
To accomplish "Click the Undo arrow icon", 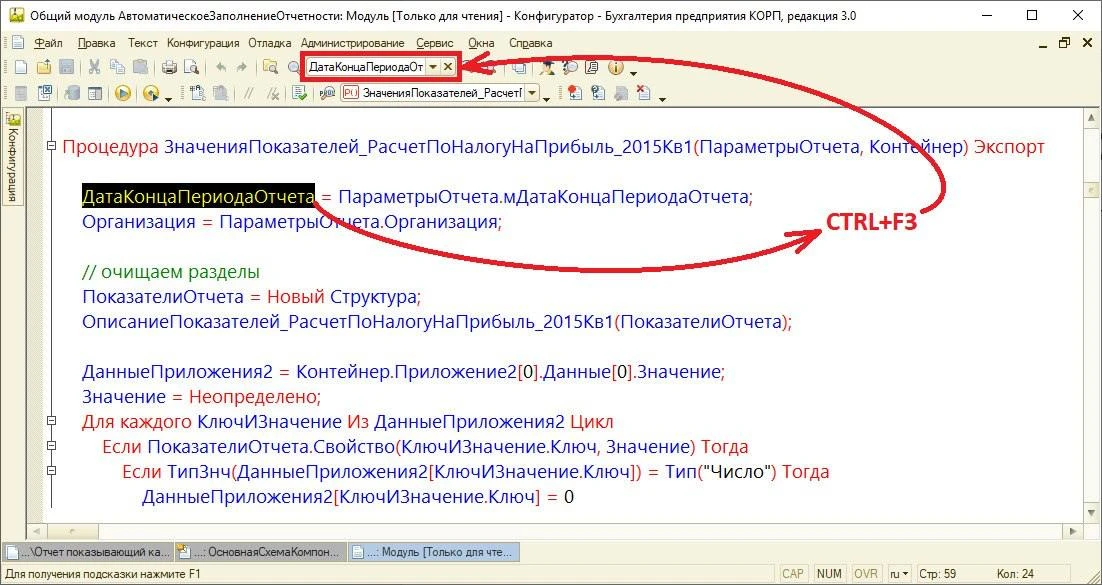I will point(221,68).
